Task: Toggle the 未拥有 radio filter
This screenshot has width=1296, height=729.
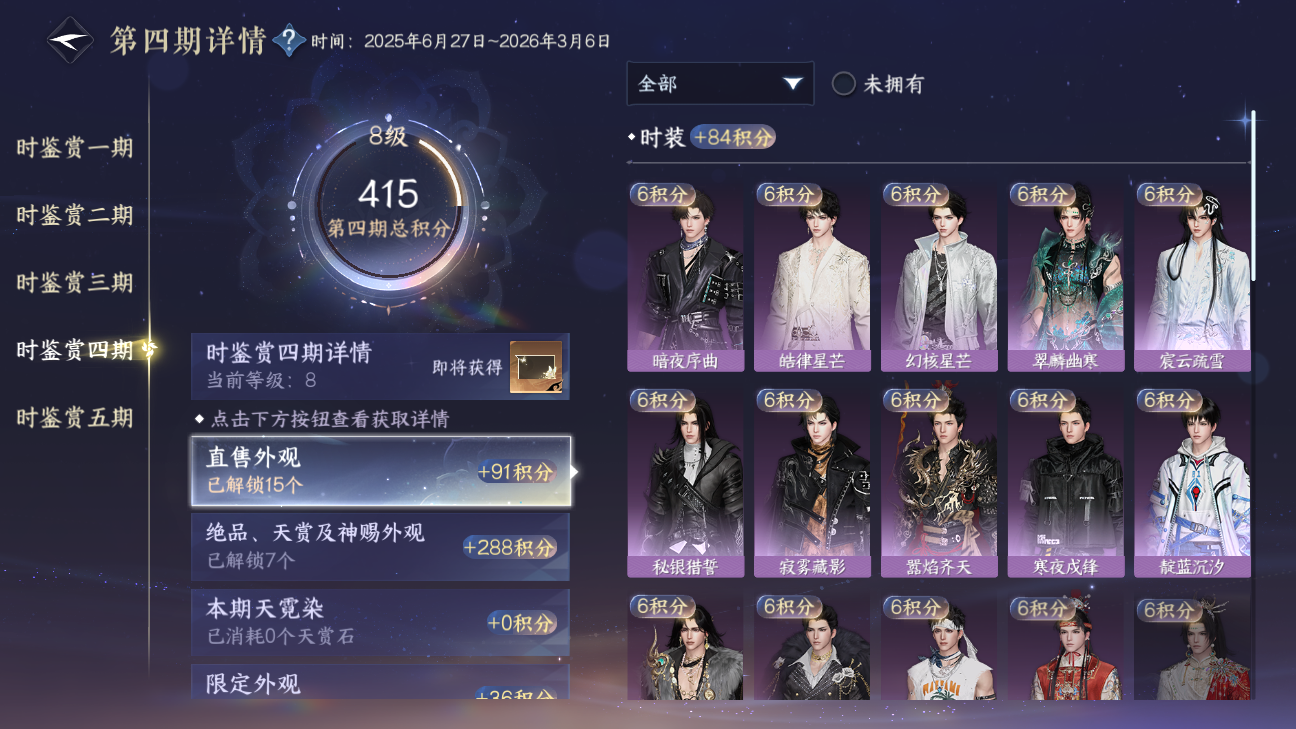Action: click(x=878, y=84)
